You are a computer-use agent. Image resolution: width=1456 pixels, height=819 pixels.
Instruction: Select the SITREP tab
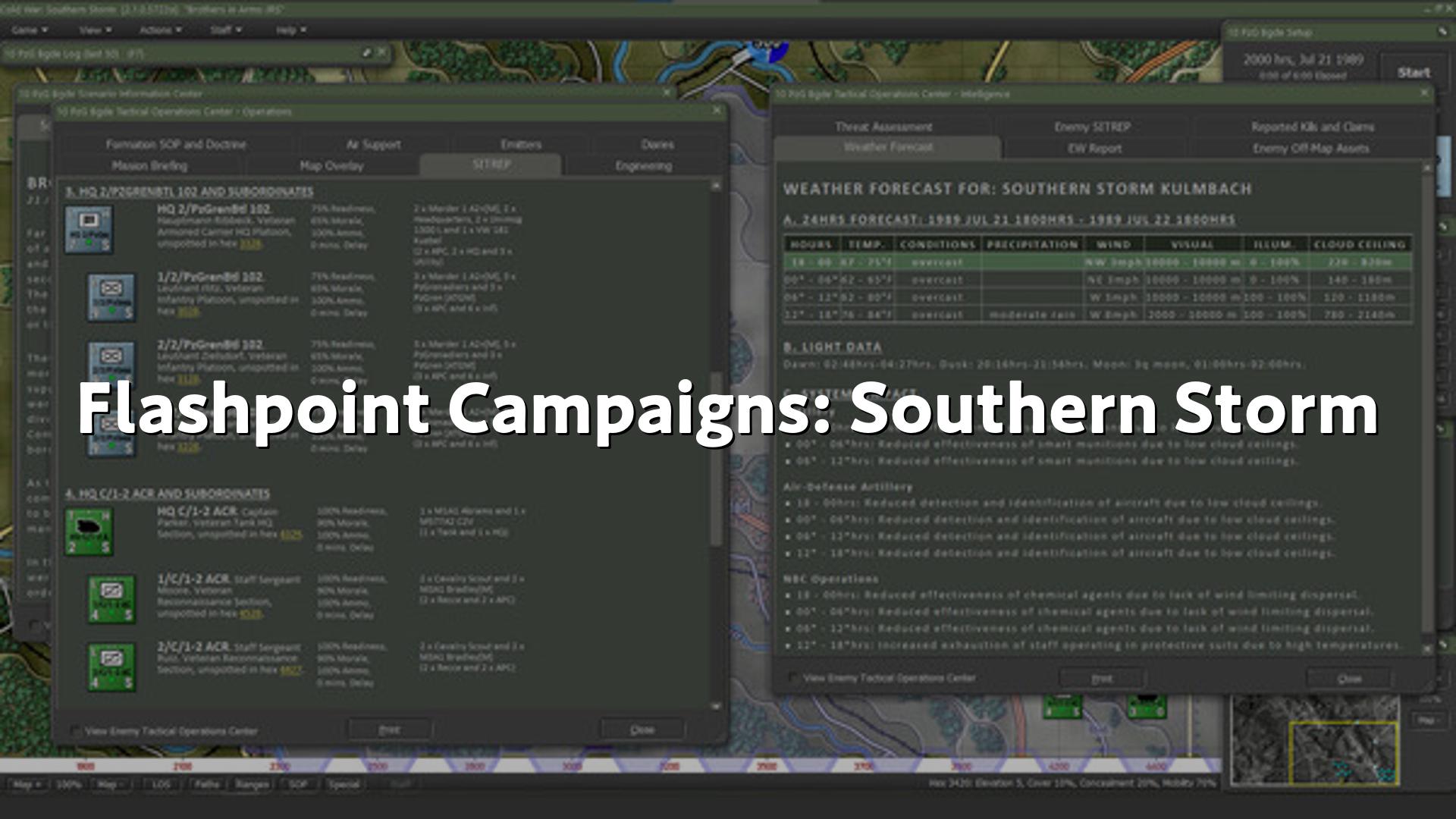click(x=491, y=165)
